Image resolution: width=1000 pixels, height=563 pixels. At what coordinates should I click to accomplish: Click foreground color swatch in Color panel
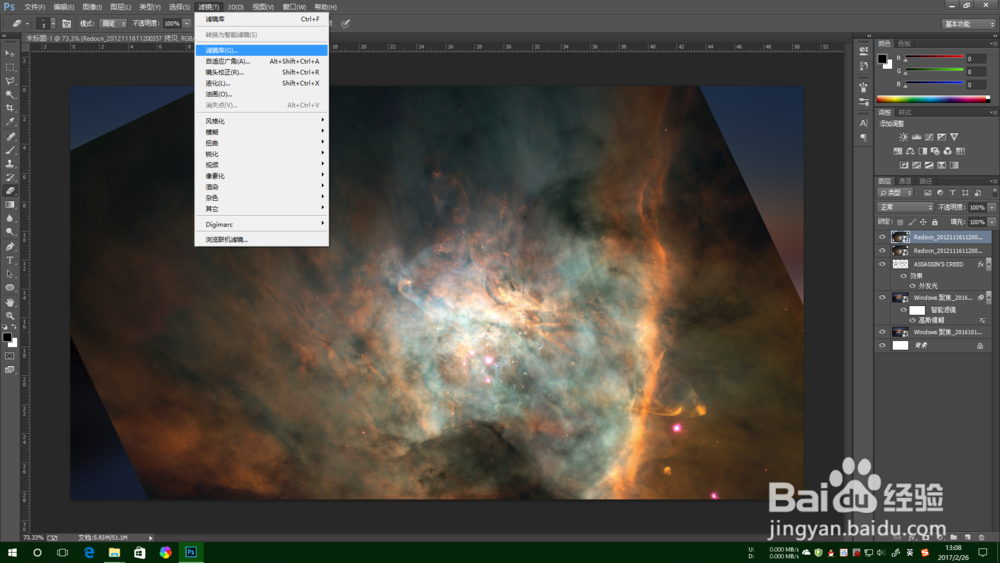point(882,59)
